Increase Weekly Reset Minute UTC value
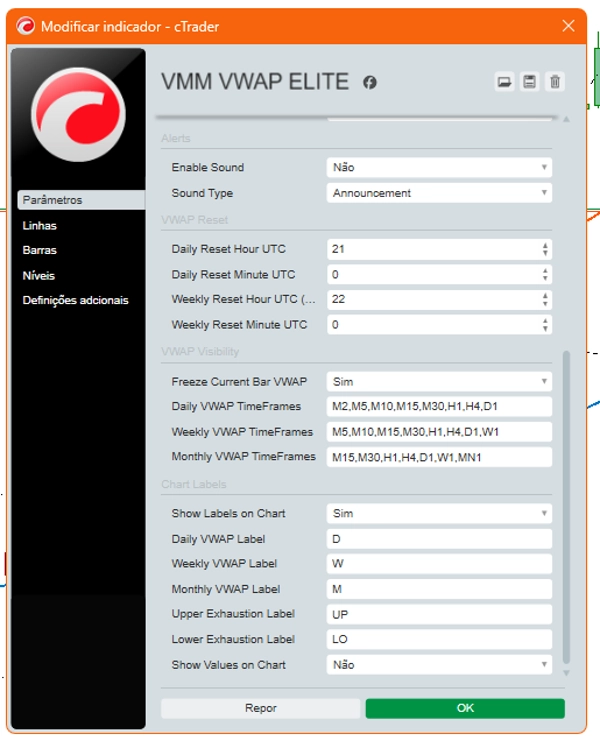Image resolution: width=600 pixels, height=741 pixels. [545, 321]
